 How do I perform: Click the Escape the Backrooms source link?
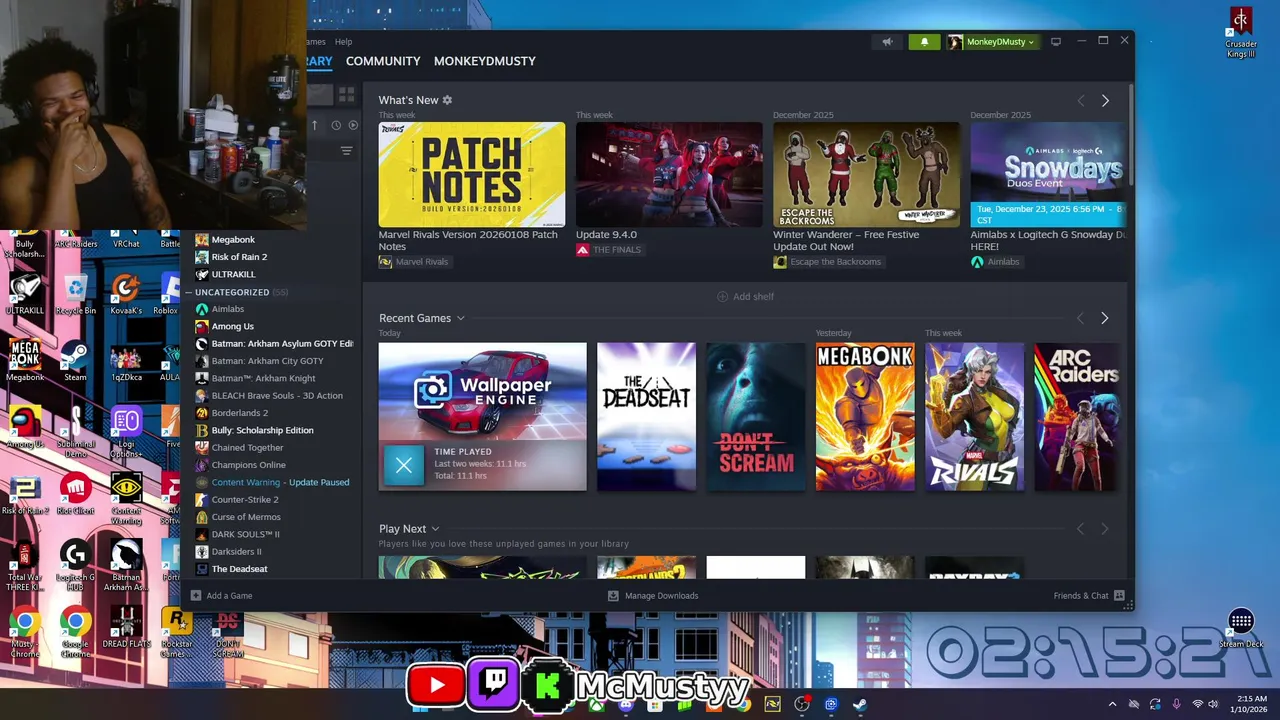pyautogui.click(x=828, y=262)
